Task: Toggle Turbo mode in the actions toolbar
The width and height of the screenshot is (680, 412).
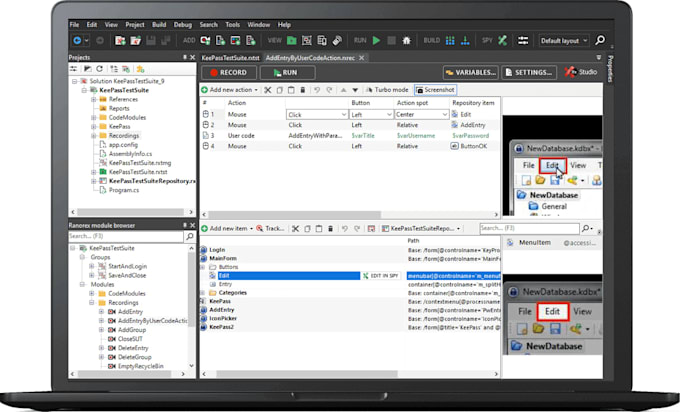Action: (385, 90)
